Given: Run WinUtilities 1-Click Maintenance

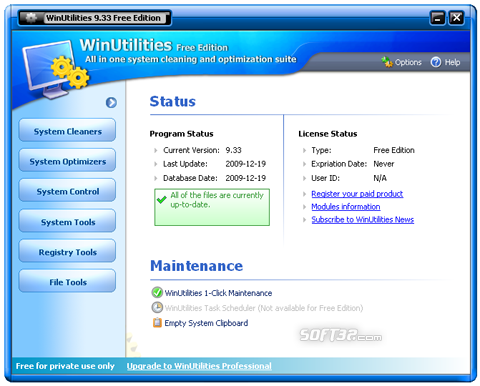Looking at the screenshot, I should tap(218, 293).
